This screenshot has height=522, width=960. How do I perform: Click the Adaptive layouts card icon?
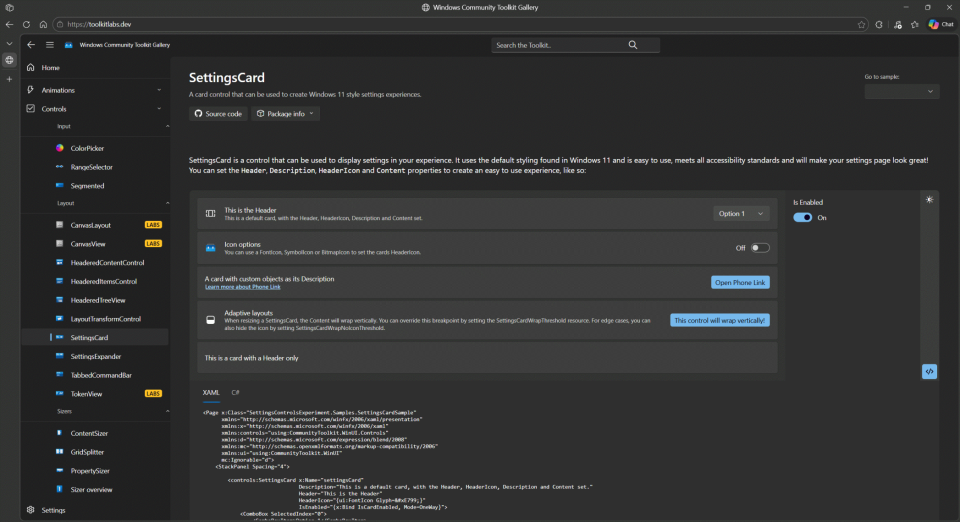[x=211, y=320]
